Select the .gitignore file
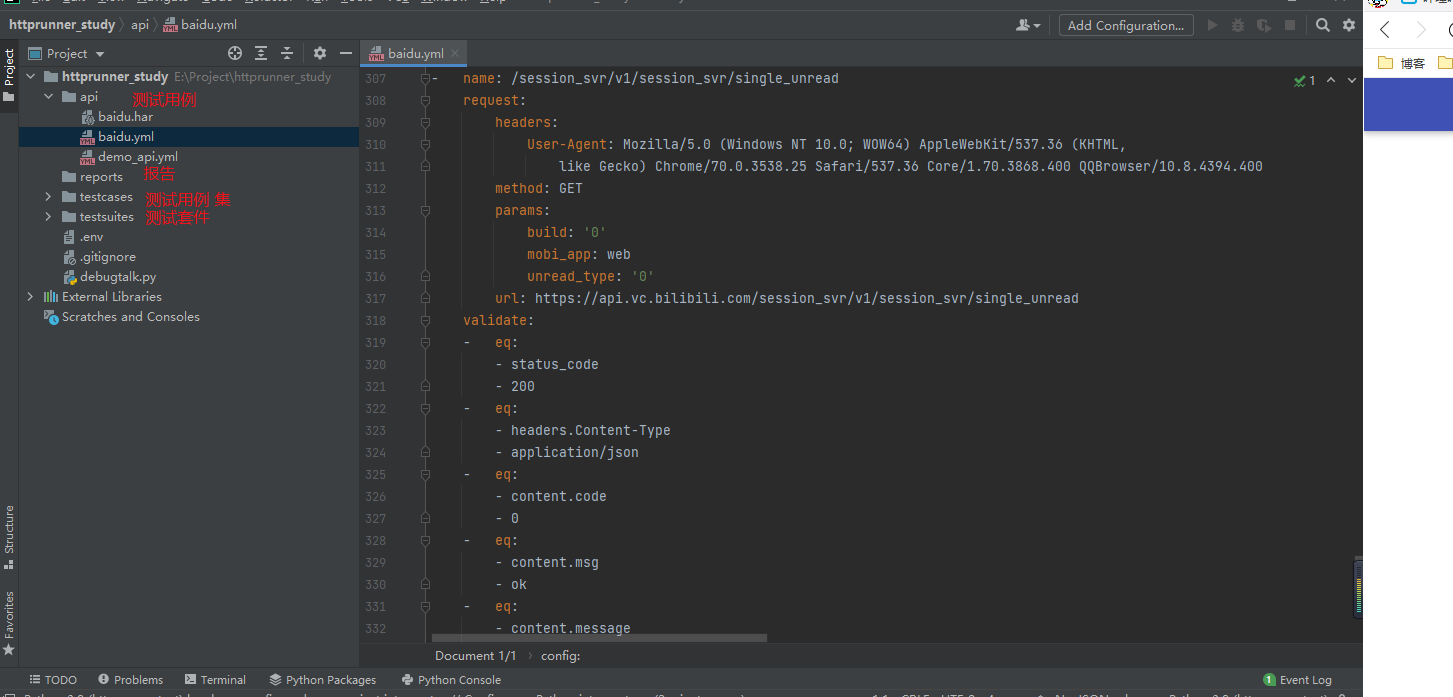Screen dimensions: 1453x697 (99, 257)
